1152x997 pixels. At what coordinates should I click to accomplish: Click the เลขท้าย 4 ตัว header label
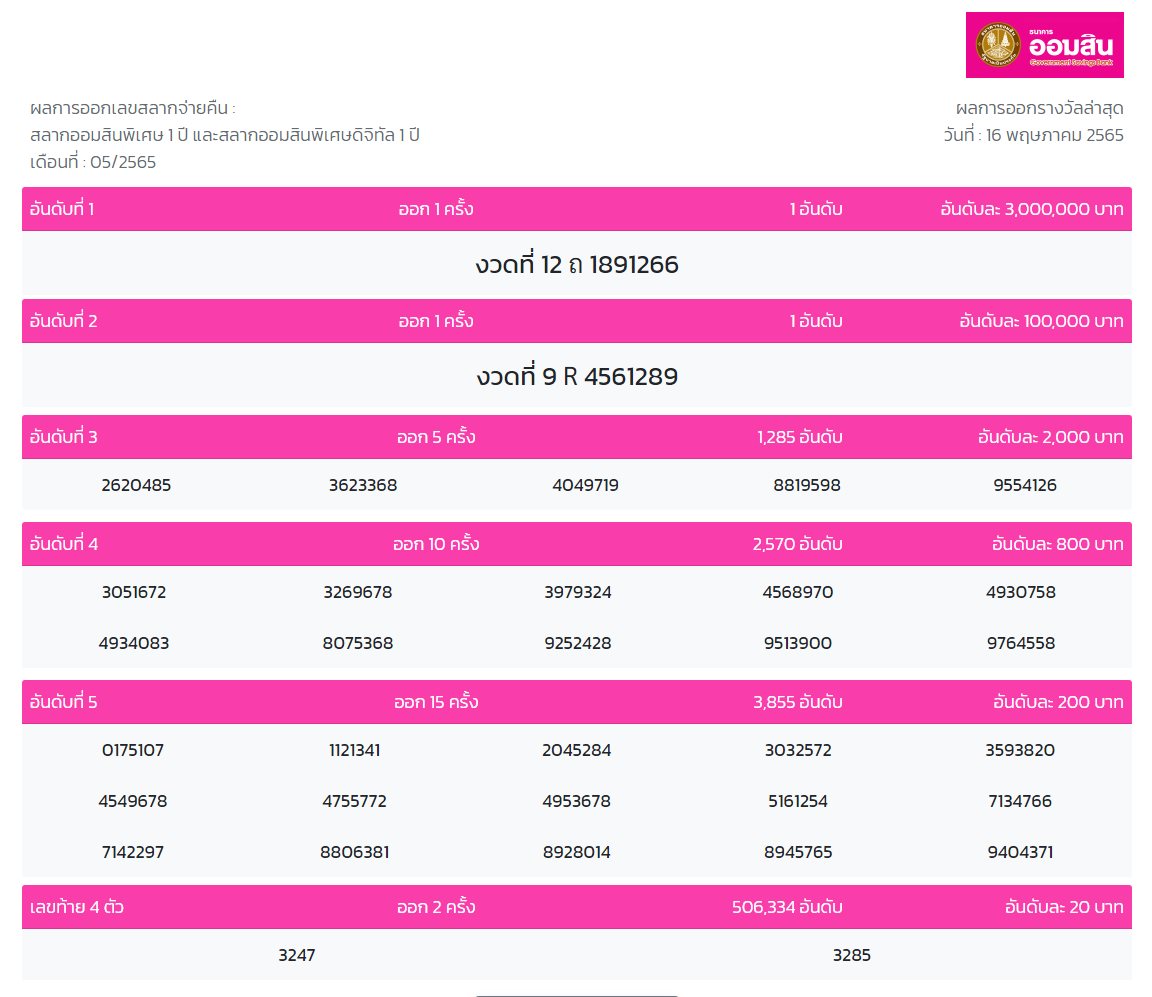(76, 907)
